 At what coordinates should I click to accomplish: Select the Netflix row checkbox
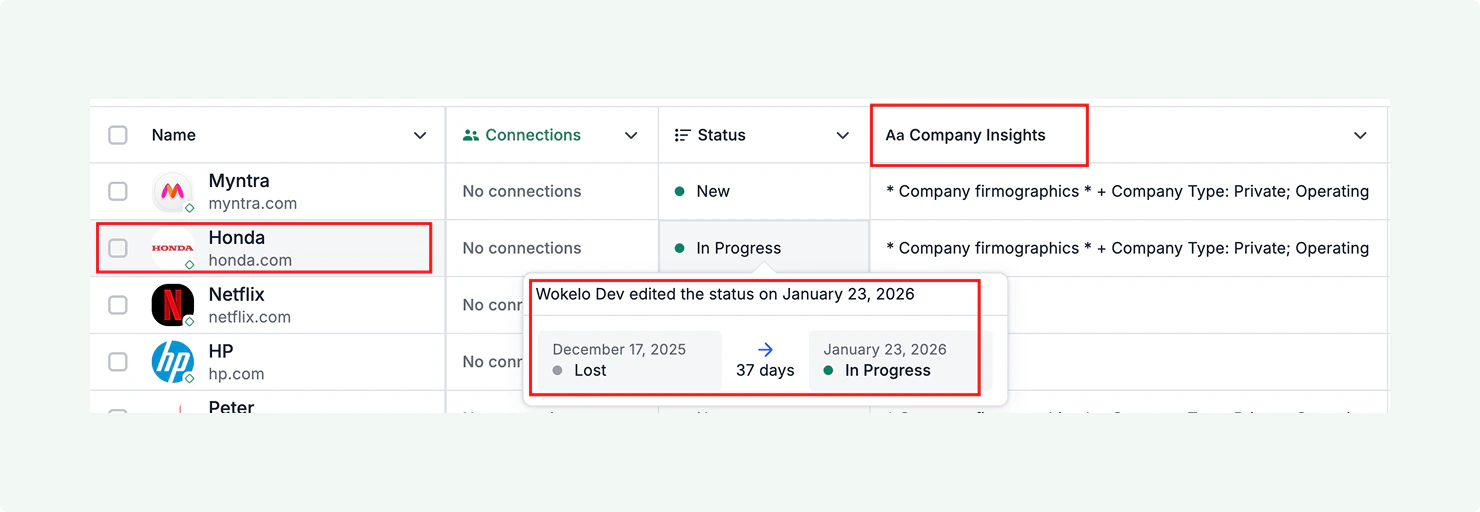[118, 305]
